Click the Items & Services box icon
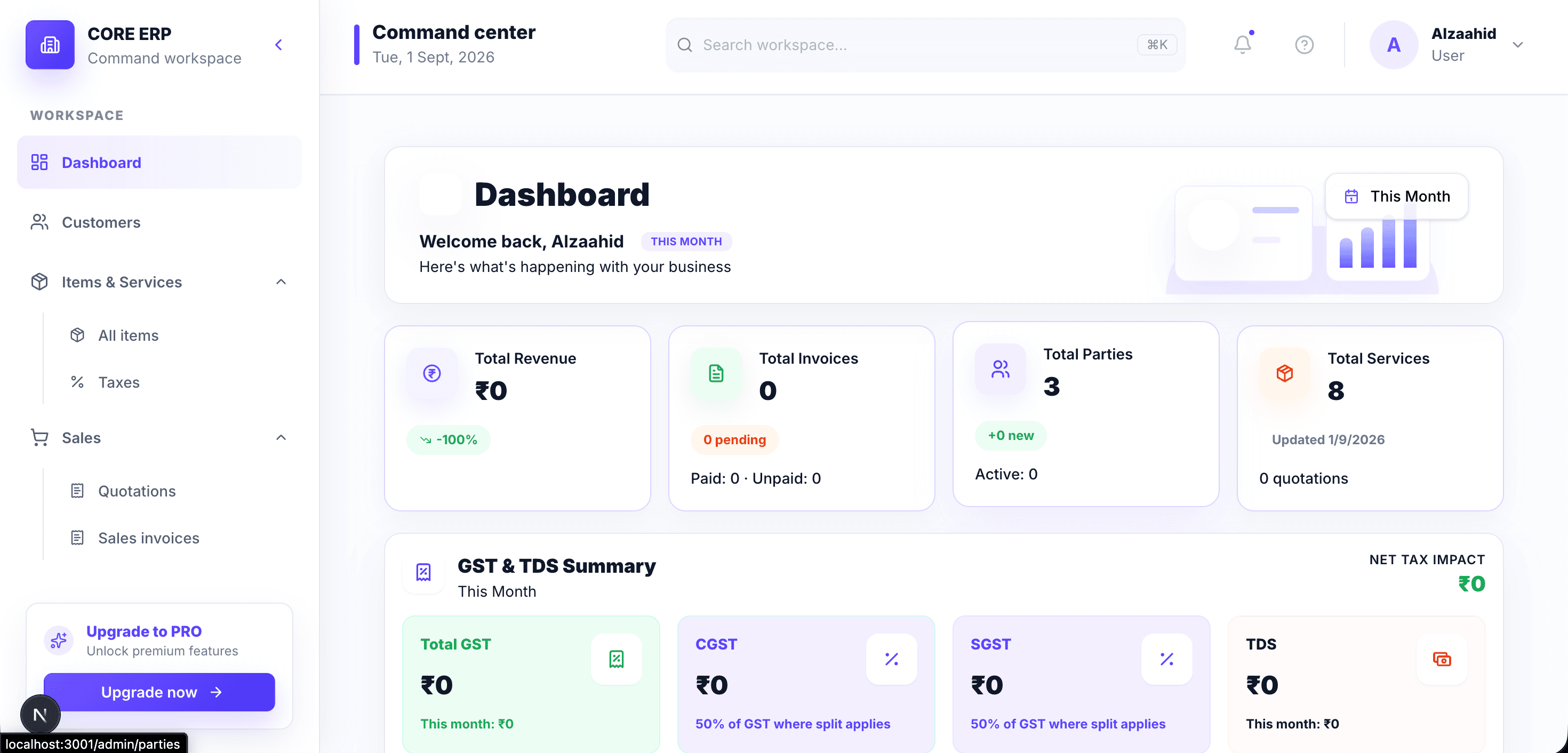Viewport: 1568px width, 753px height. [39, 281]
